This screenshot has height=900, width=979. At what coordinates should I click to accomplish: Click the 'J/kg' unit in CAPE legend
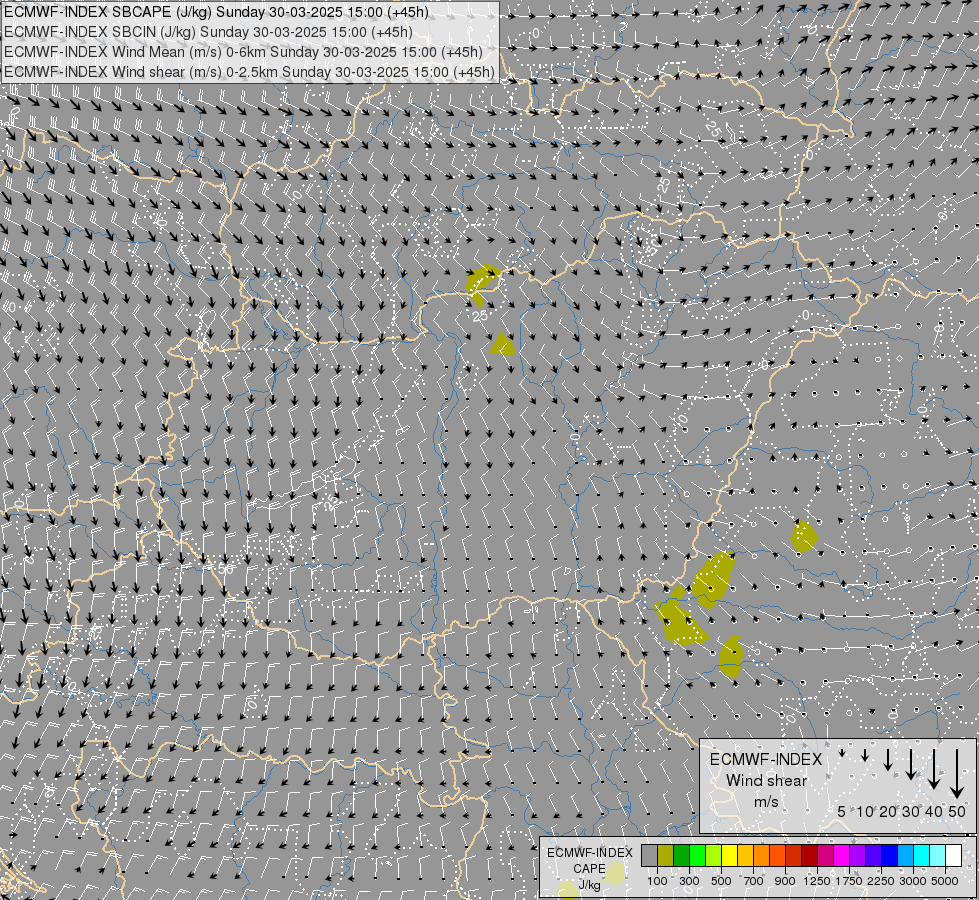tap(589, 885)
